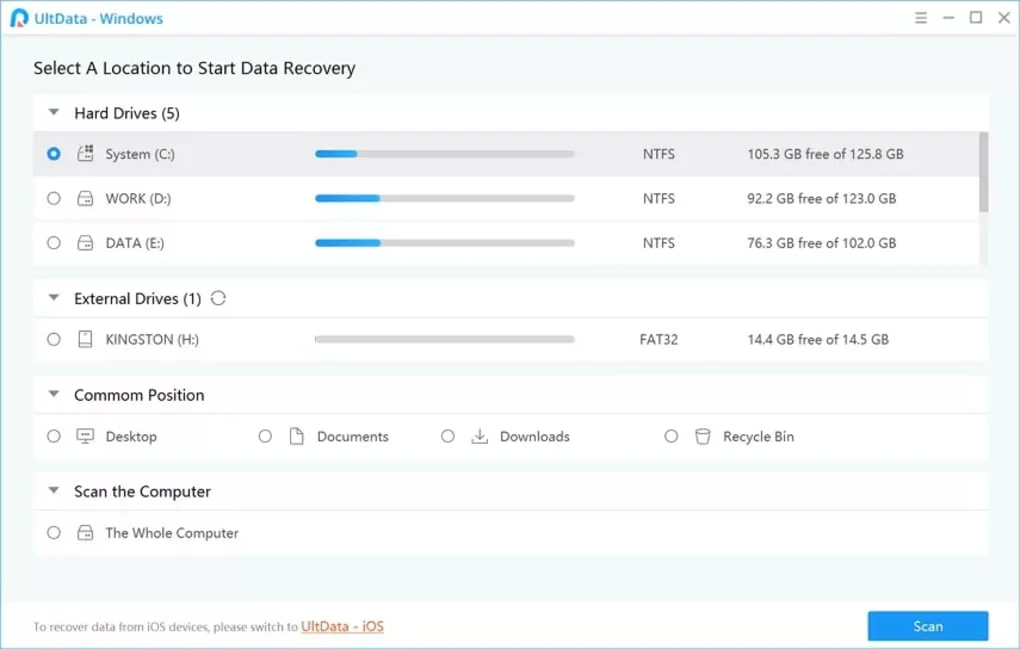
Task: Click the Desktop monitor icon
Action: 86,437
